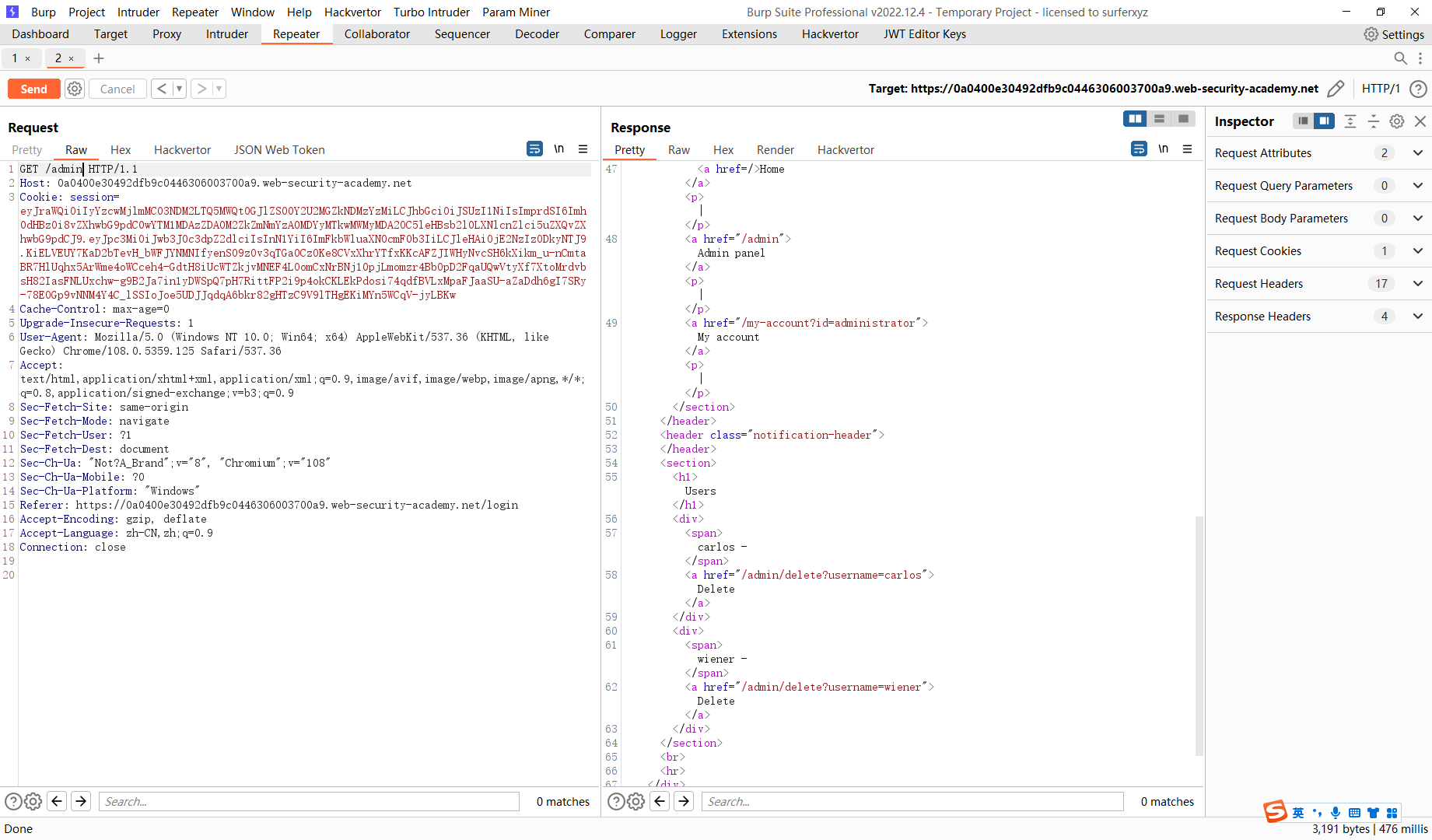
Task: Open response search help icon
Action: pos(616,801)
